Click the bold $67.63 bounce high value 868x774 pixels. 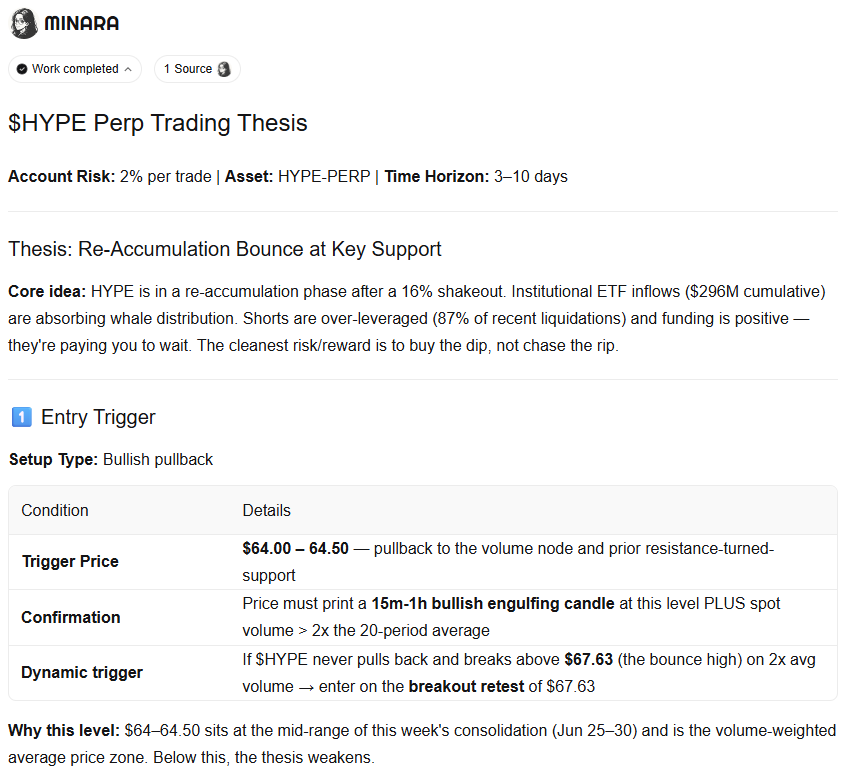tap(588, 659)
